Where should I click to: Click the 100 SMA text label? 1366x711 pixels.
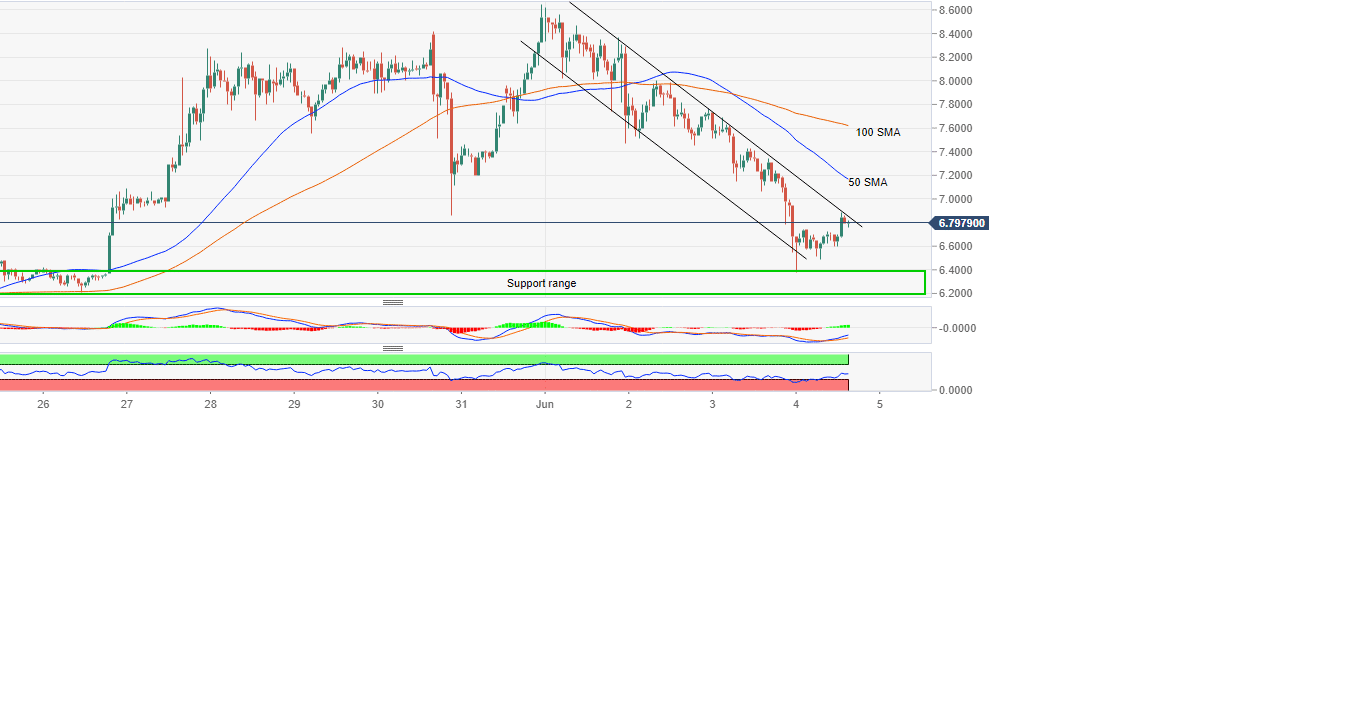(877, 132)
